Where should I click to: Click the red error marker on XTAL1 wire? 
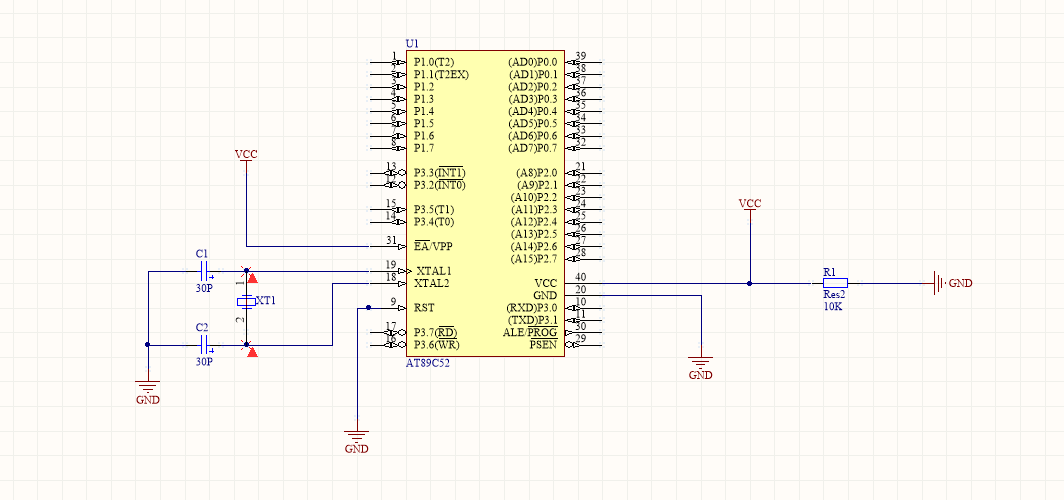252,277
